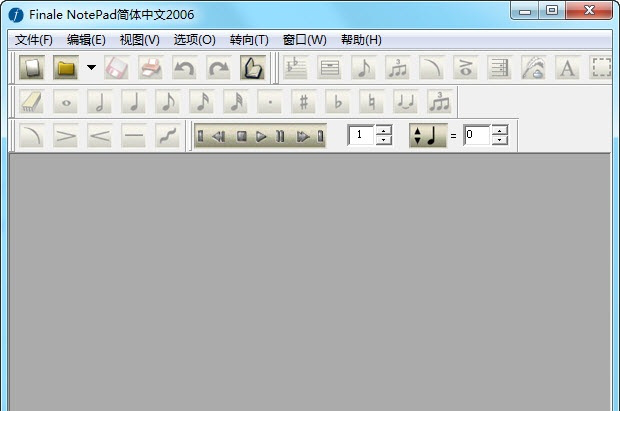Open the 转向(T) menu
The width and height of the screenshot is (620, 427).
[x=249, y=40]
